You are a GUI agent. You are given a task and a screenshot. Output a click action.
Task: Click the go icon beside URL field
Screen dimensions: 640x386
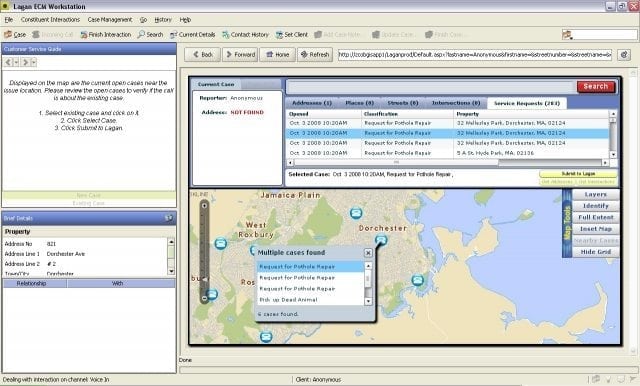pos(624,54)
